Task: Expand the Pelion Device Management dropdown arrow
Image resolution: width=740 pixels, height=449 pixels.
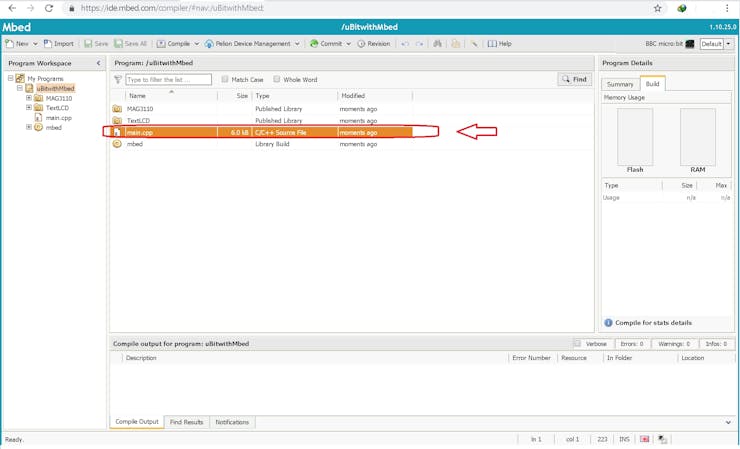Action: [297, 43]
